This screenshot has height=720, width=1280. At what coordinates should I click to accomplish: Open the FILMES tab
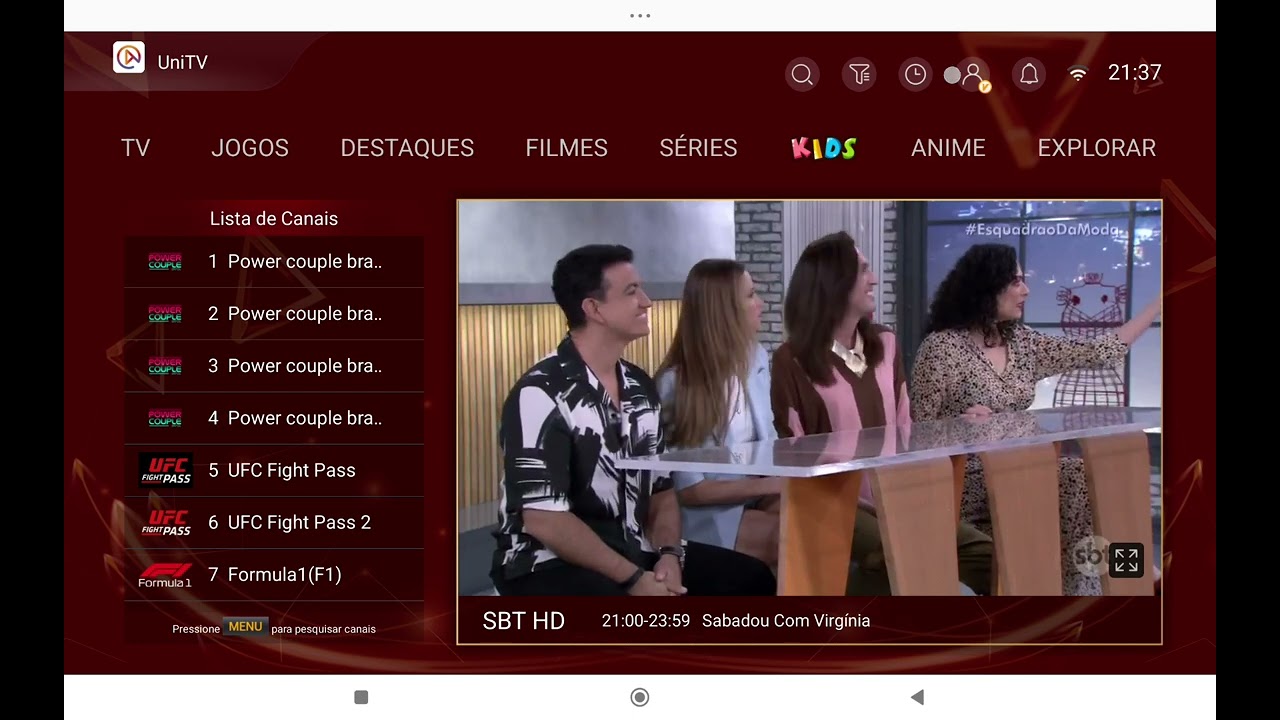click(x=567, y=148)
